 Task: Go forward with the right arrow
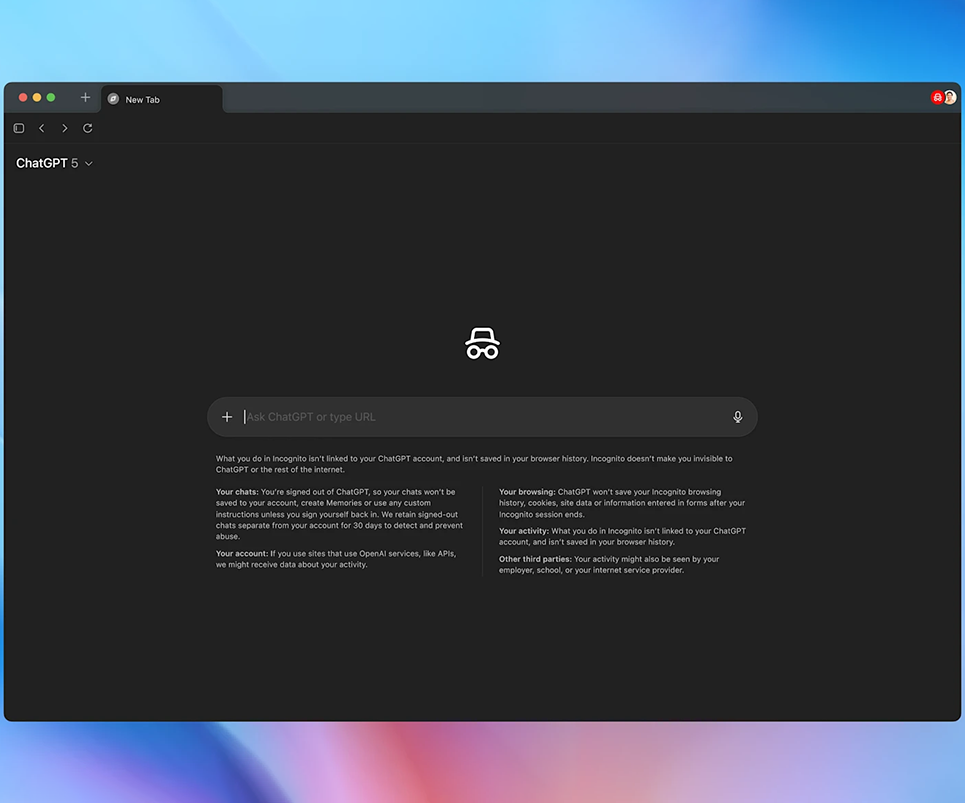tap(65, 128)
